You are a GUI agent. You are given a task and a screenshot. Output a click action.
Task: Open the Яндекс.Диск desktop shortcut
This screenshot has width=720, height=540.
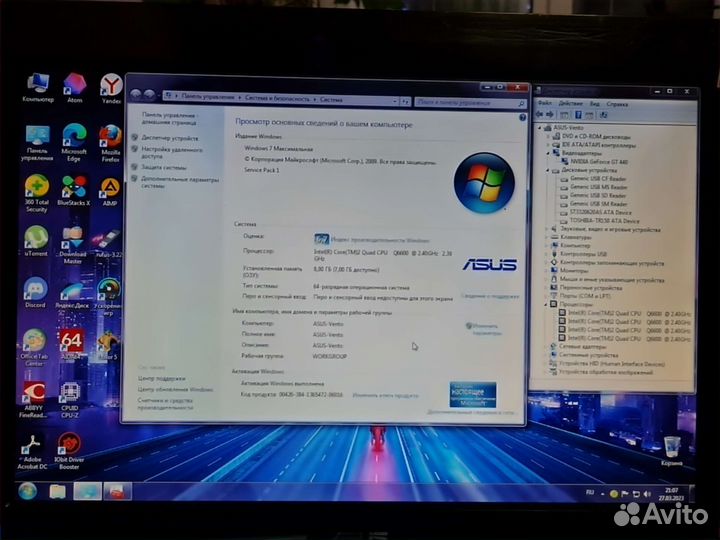coord(72,295)
